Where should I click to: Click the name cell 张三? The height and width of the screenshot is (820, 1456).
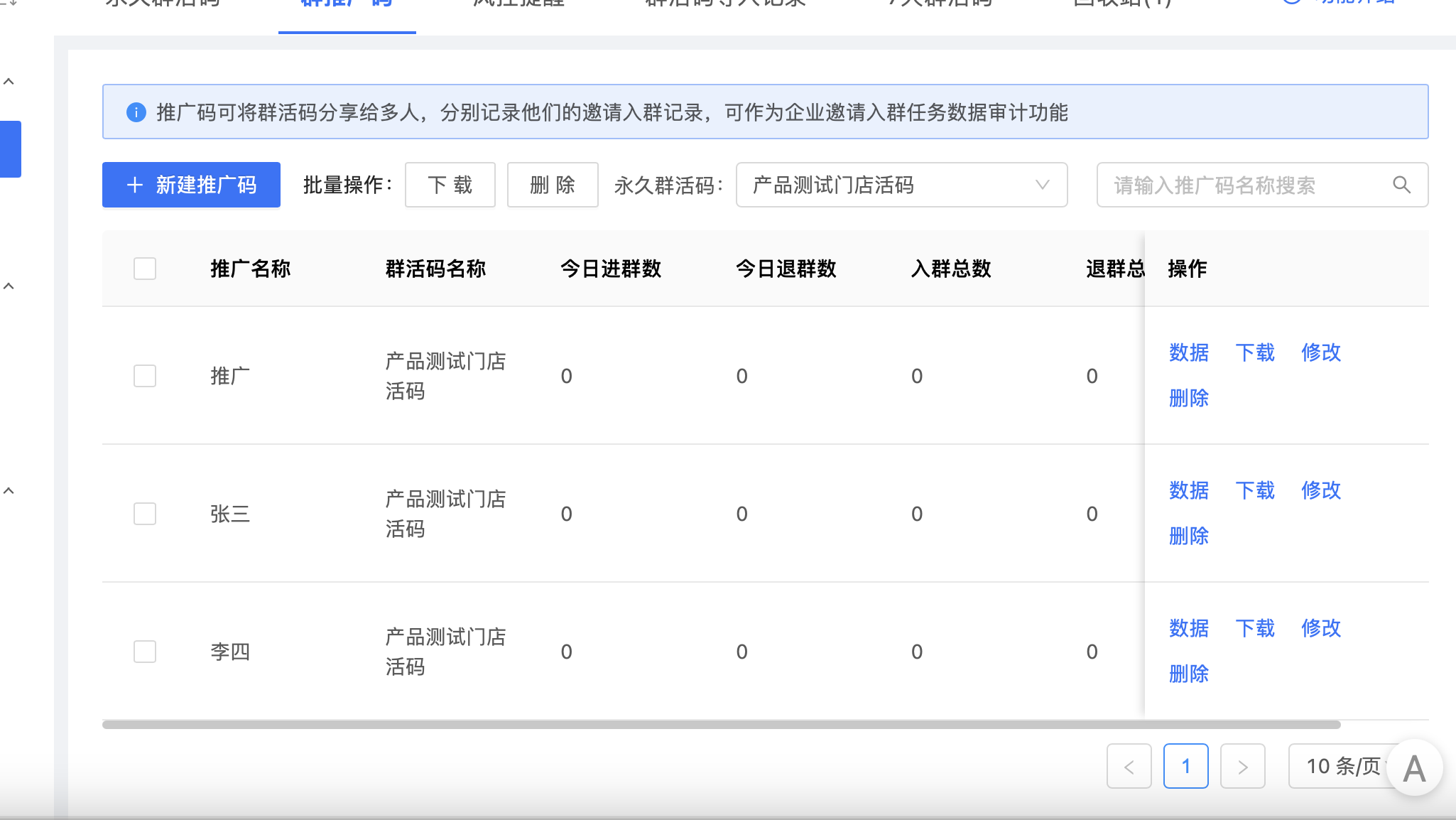click(230, 514)
